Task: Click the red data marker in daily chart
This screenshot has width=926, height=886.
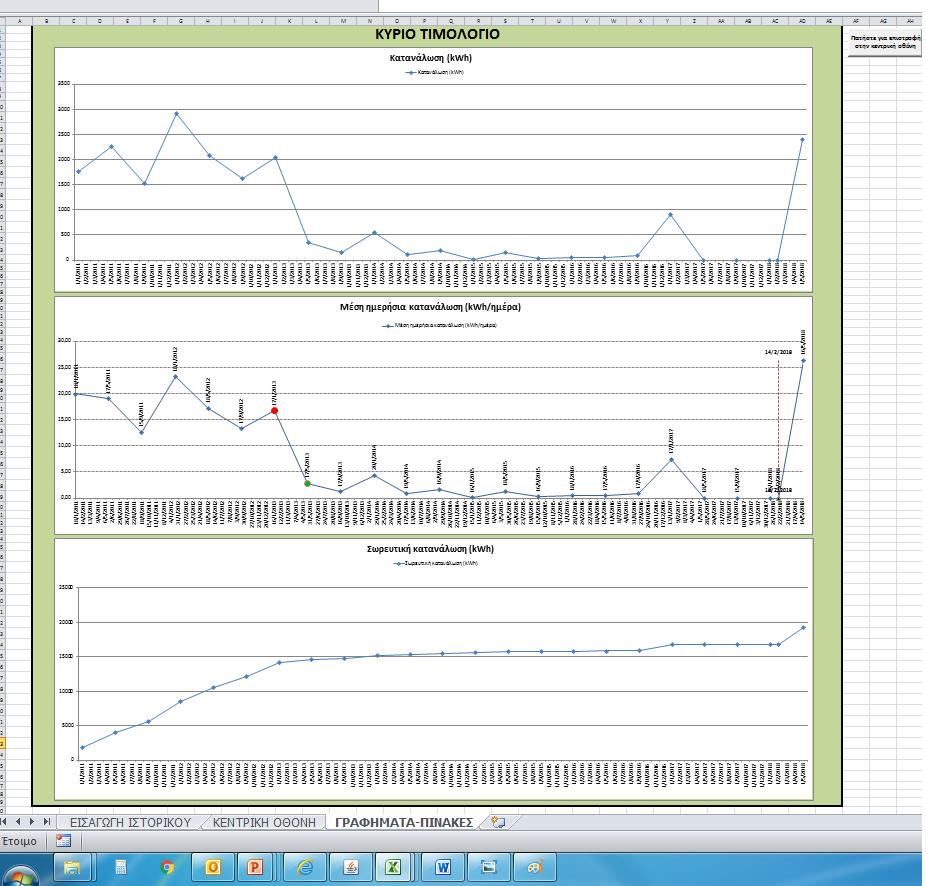Action: 275,411
